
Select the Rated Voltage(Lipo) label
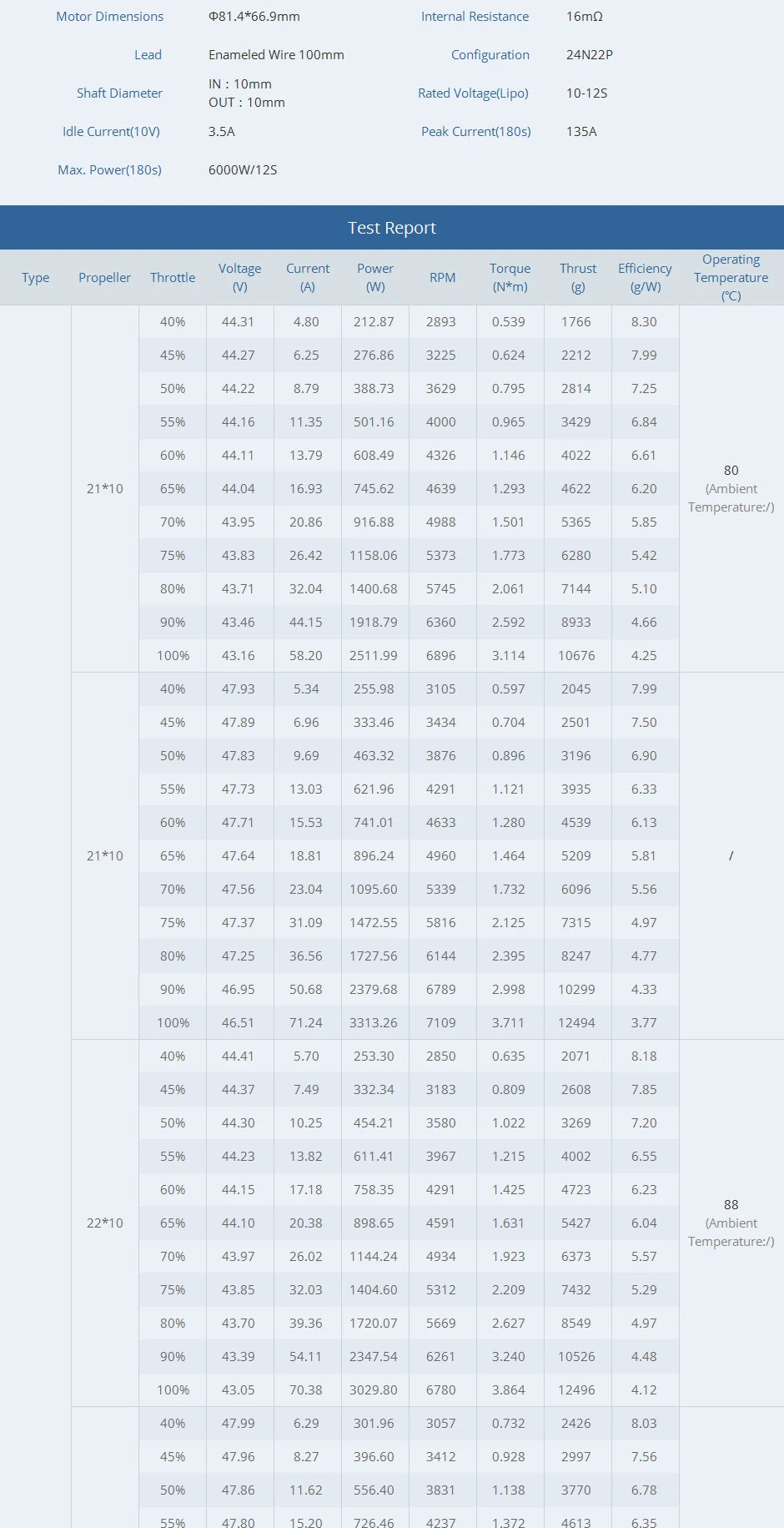point(473,93)
